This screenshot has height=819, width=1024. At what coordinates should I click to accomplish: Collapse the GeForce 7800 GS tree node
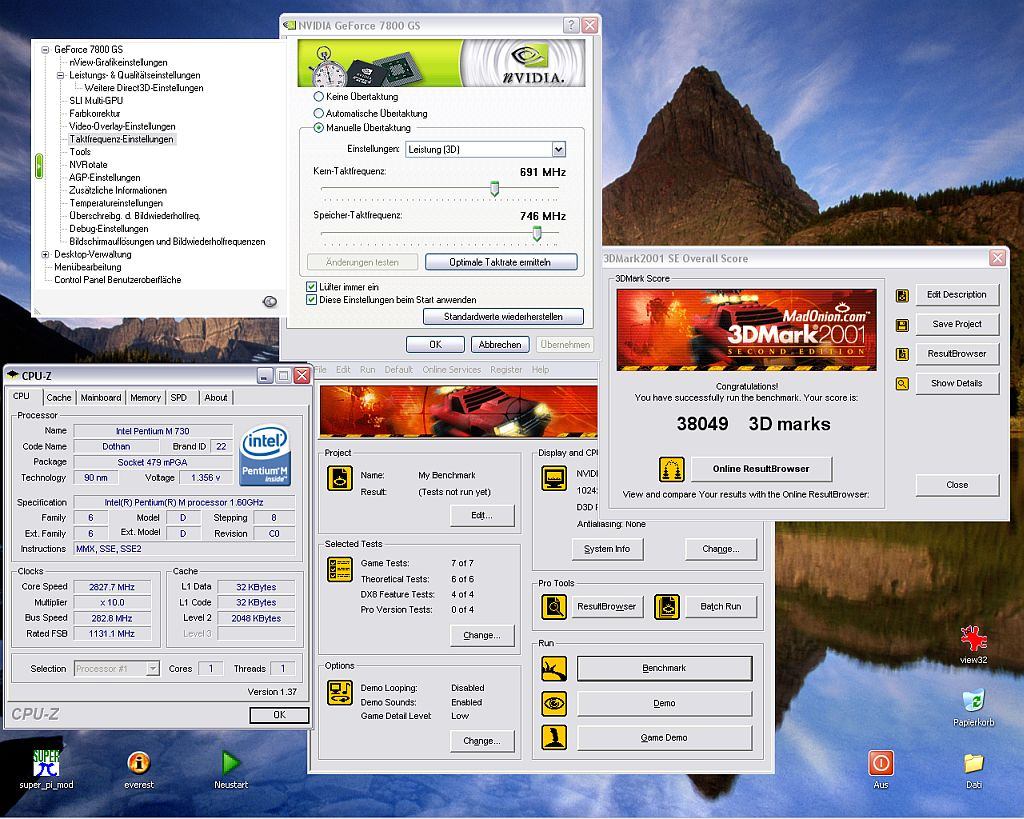pyautogui.click(x=45, y=50)
